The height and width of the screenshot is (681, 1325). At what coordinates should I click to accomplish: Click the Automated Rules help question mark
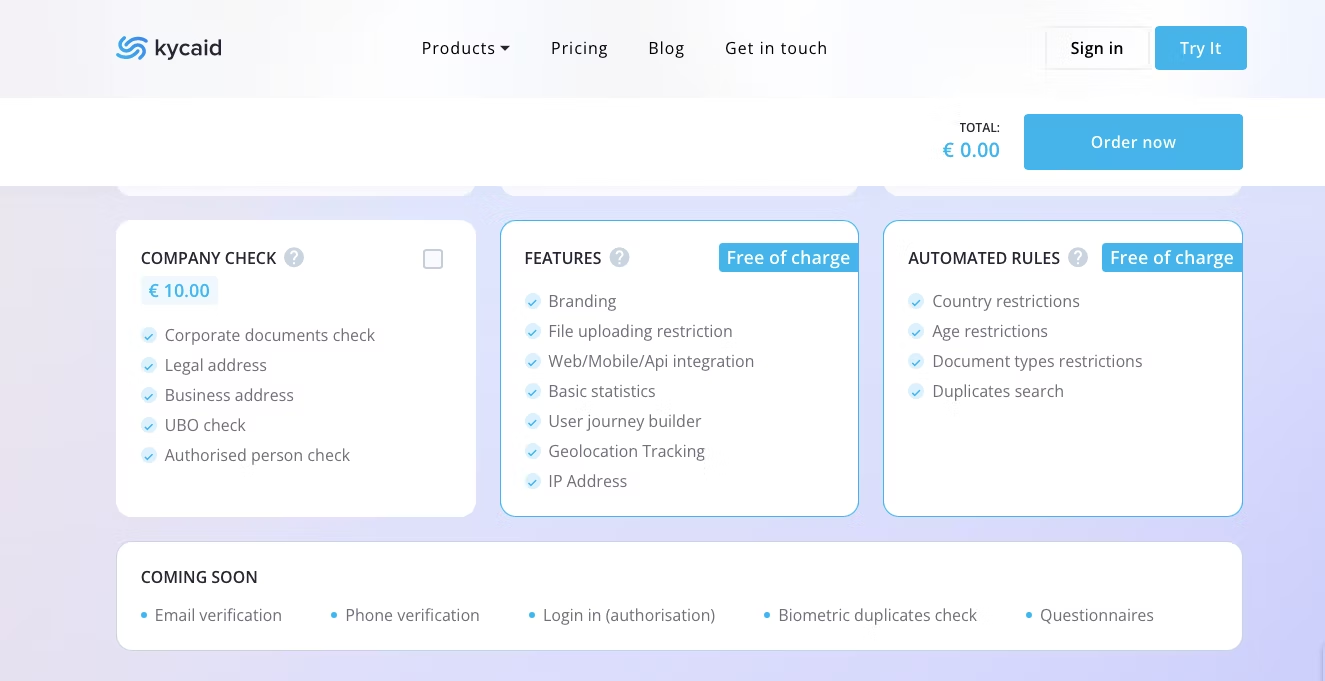pos(1078,258)
